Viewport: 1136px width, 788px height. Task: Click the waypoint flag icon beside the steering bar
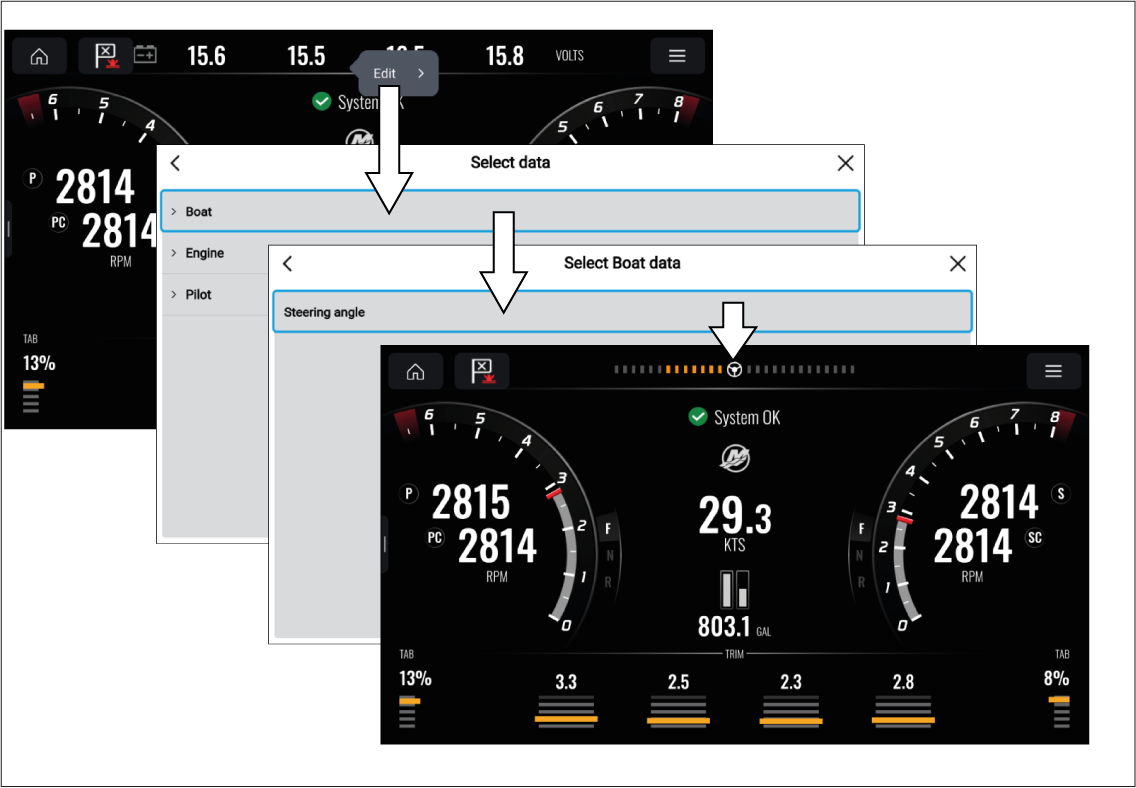[482, 371]
